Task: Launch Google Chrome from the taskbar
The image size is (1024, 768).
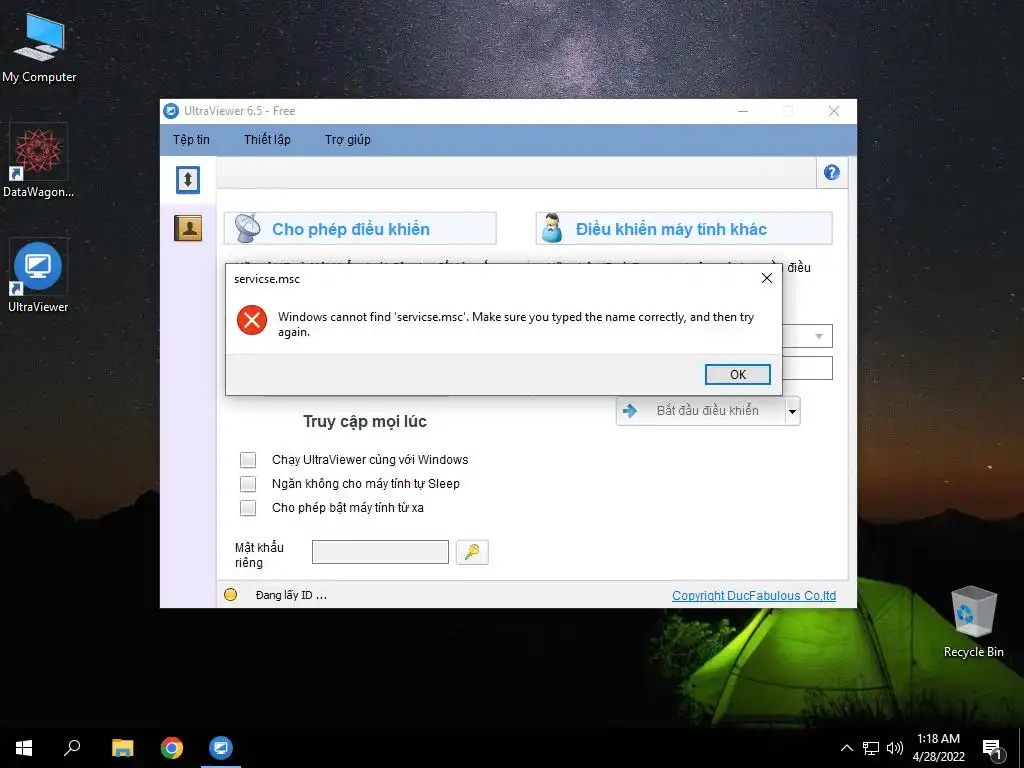Action: pyautogui.click(x=172, y=748)
